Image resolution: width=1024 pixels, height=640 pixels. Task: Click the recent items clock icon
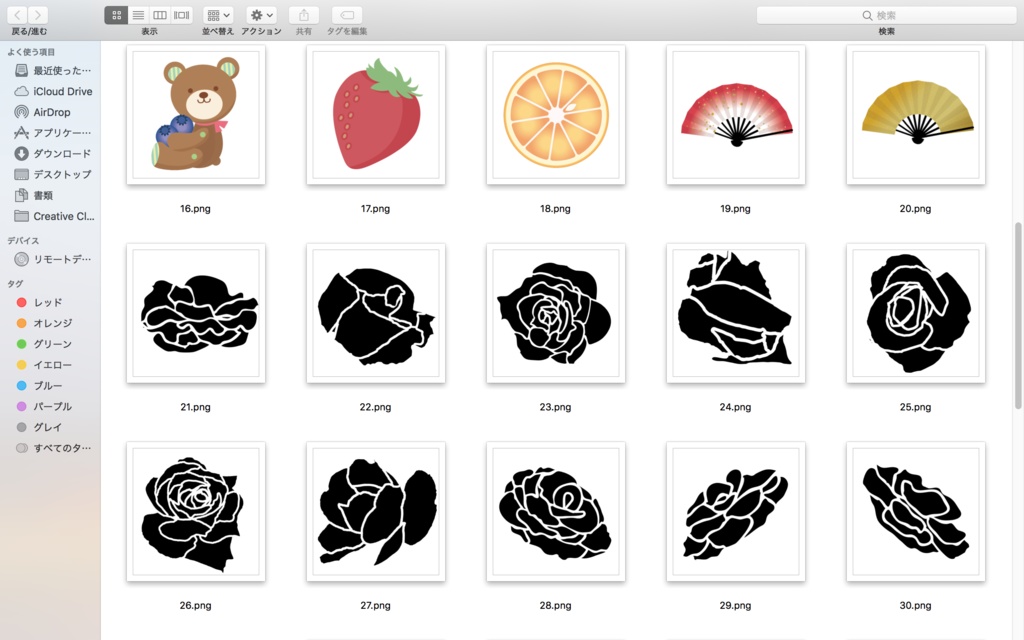[22, 71]
